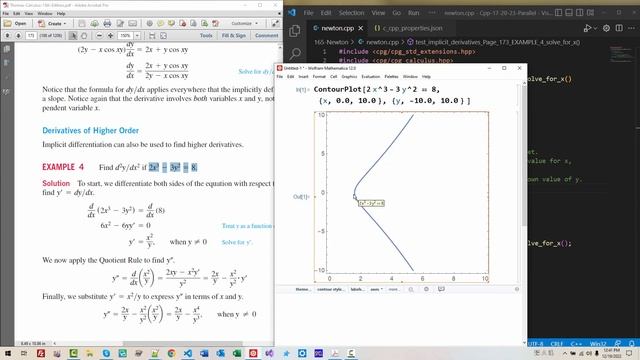The image size is (640, 360).
Task: Click the gear settings icon in Acrobat toolbar
Action: point(150,24)
